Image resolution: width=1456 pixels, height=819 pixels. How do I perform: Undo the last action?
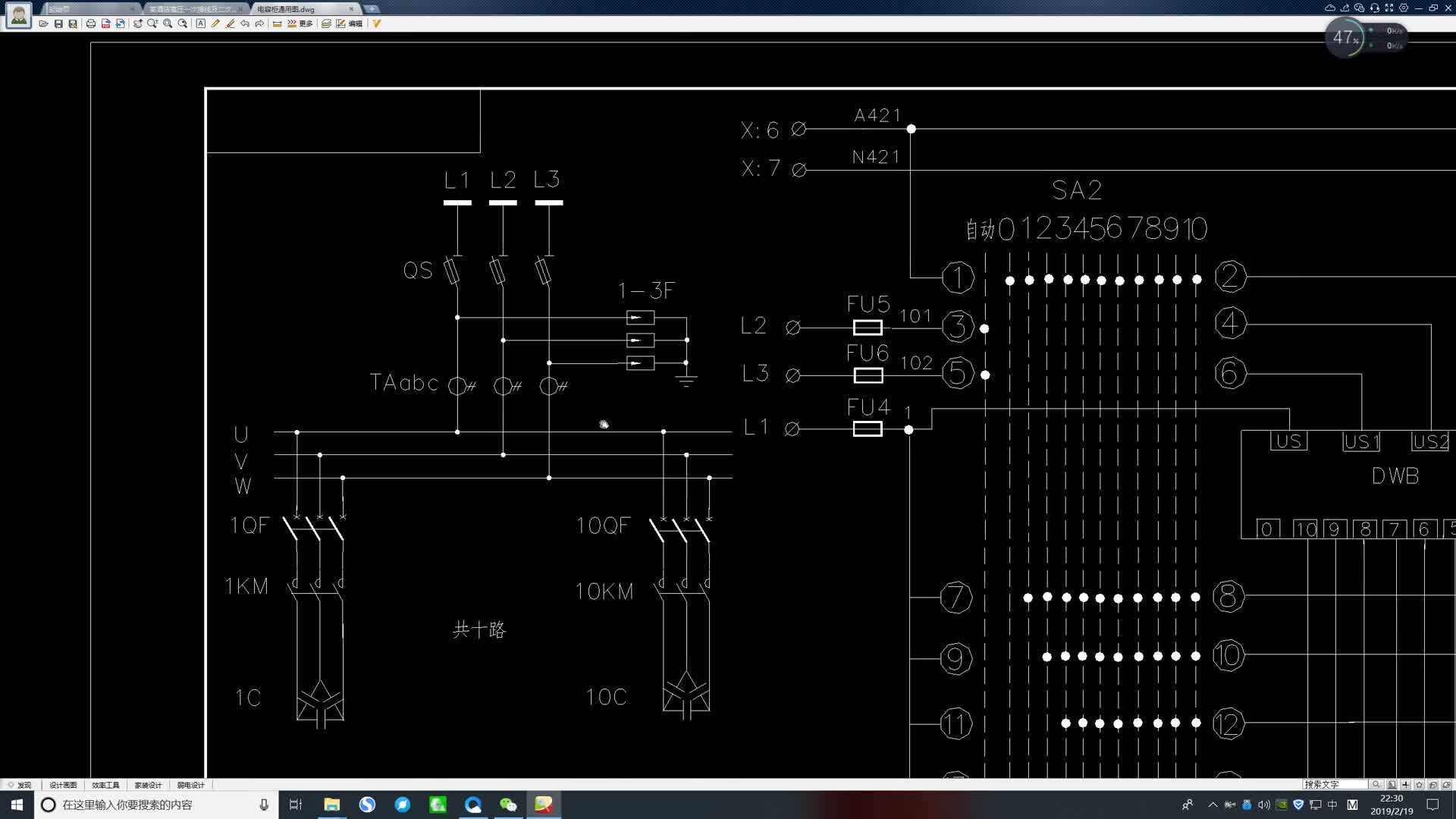pyautogui.click(x=245, y=24)
